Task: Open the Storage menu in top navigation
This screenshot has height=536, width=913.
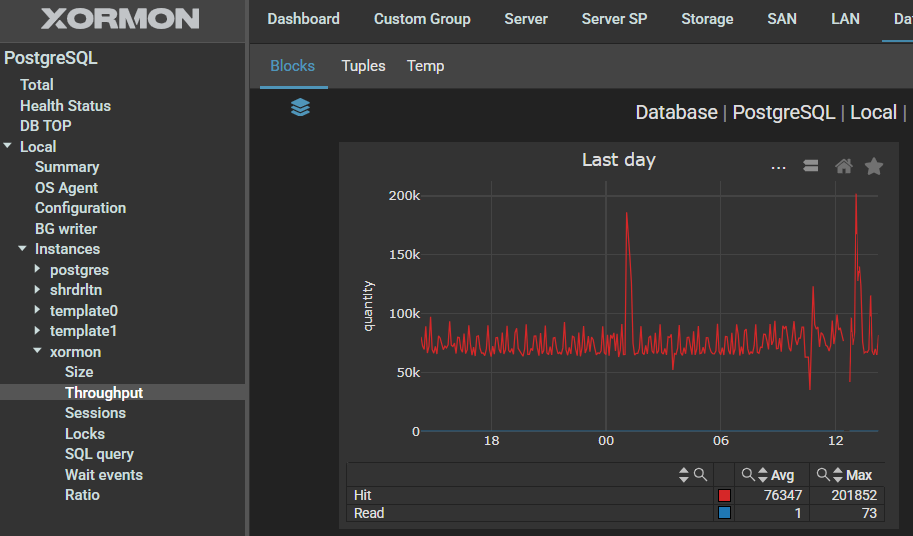Action: [x=707, y=19]
